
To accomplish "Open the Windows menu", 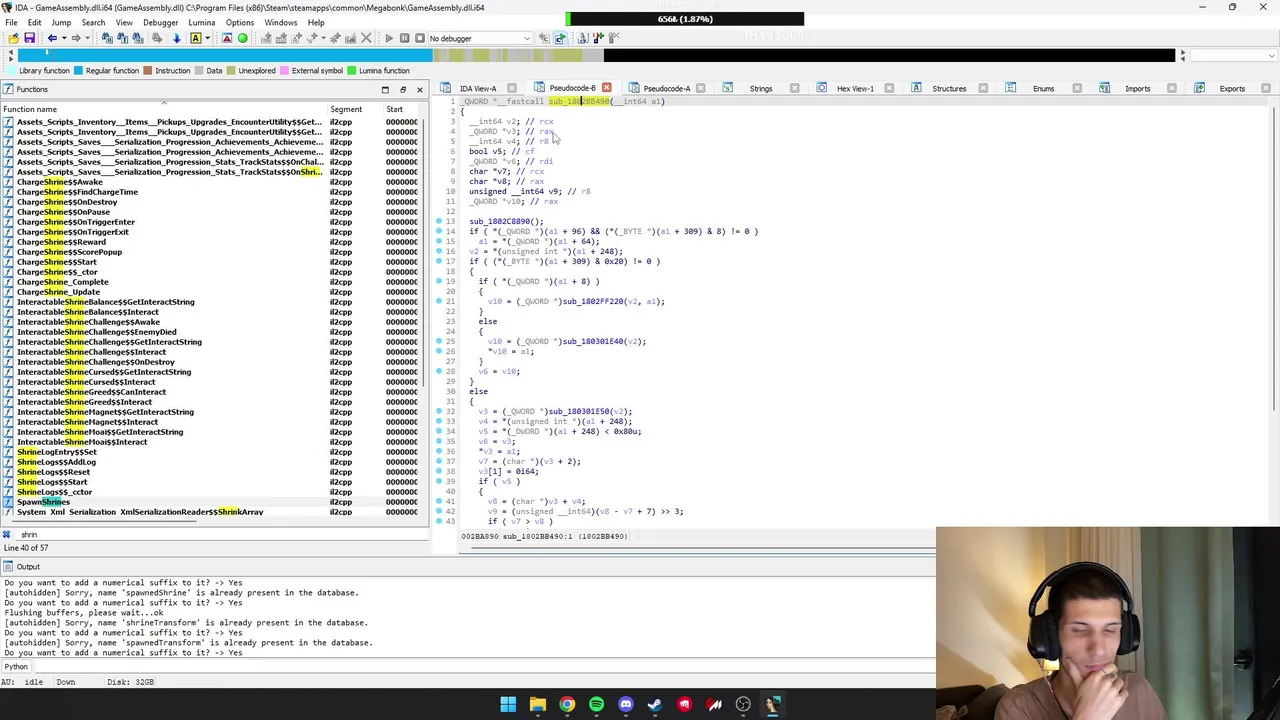I will click(281, 22).
